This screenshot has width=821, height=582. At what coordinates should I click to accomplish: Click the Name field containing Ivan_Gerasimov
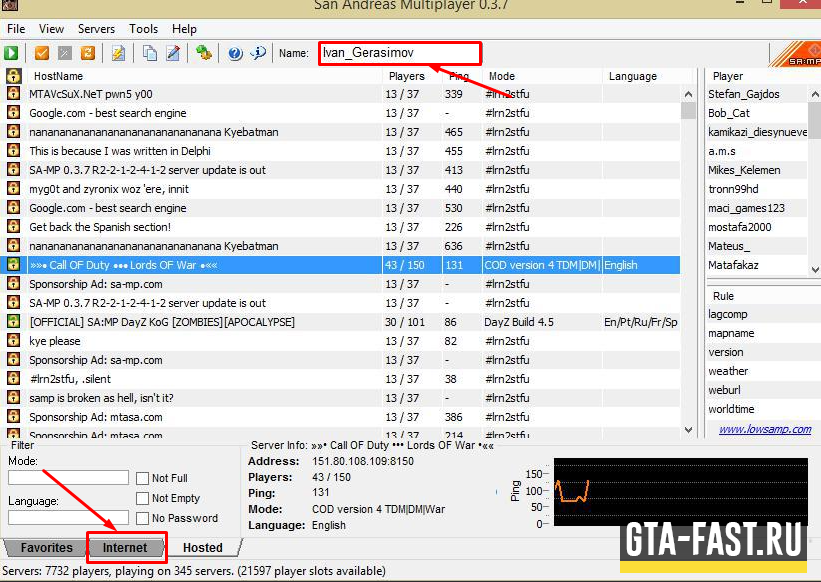[x=400, y=53]
